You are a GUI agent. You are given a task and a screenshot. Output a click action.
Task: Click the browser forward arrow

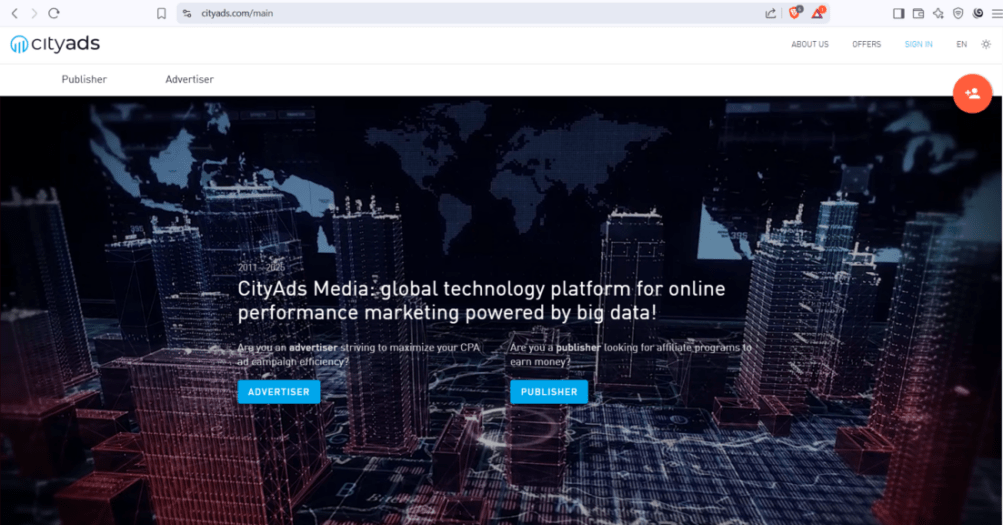(x=34, y=13)
